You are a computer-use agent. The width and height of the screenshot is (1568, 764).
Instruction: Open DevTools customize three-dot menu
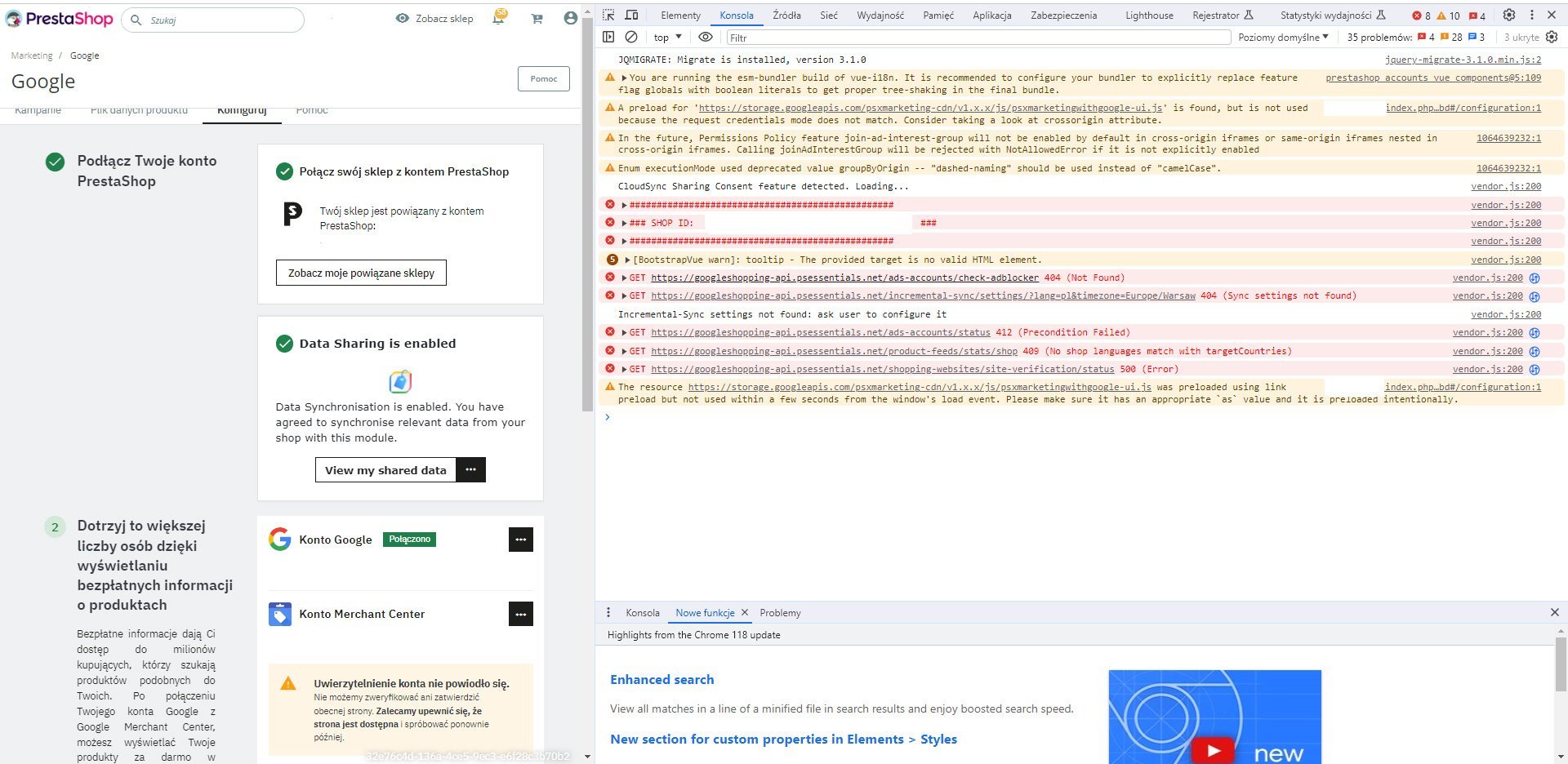pos(1531,15)
